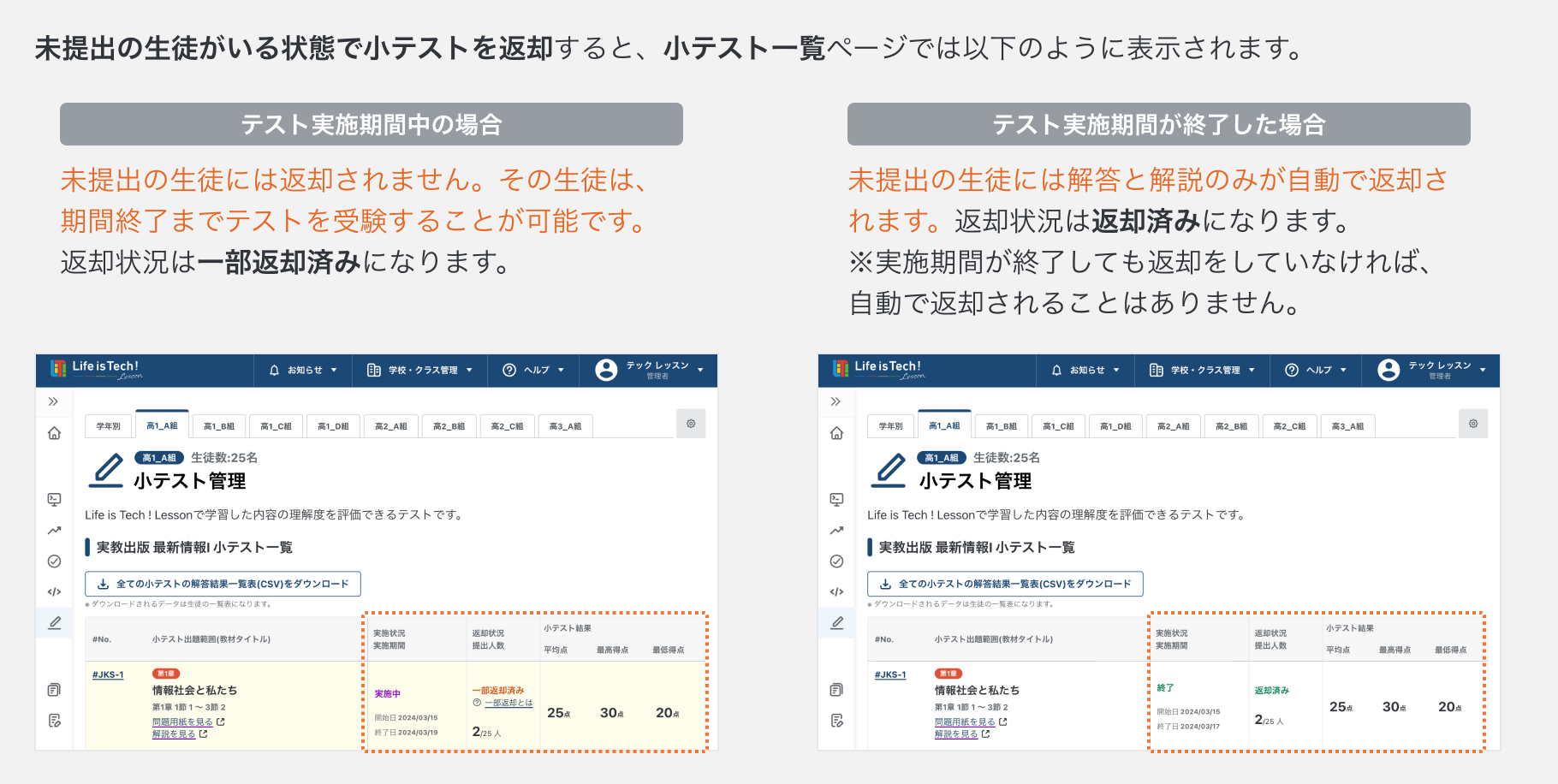Switch to 学年別 tab in the 実施中 screenshot

click(x=109, y=426)
